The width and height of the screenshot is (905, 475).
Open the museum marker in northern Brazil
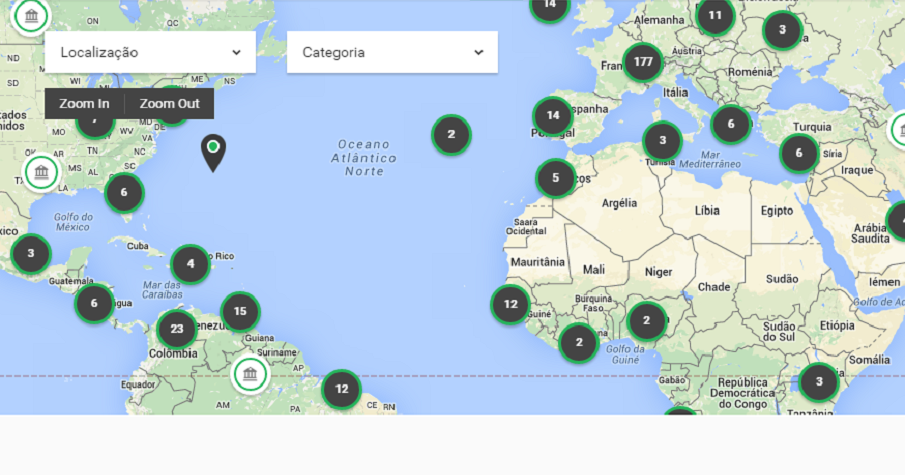pos(250,374)
